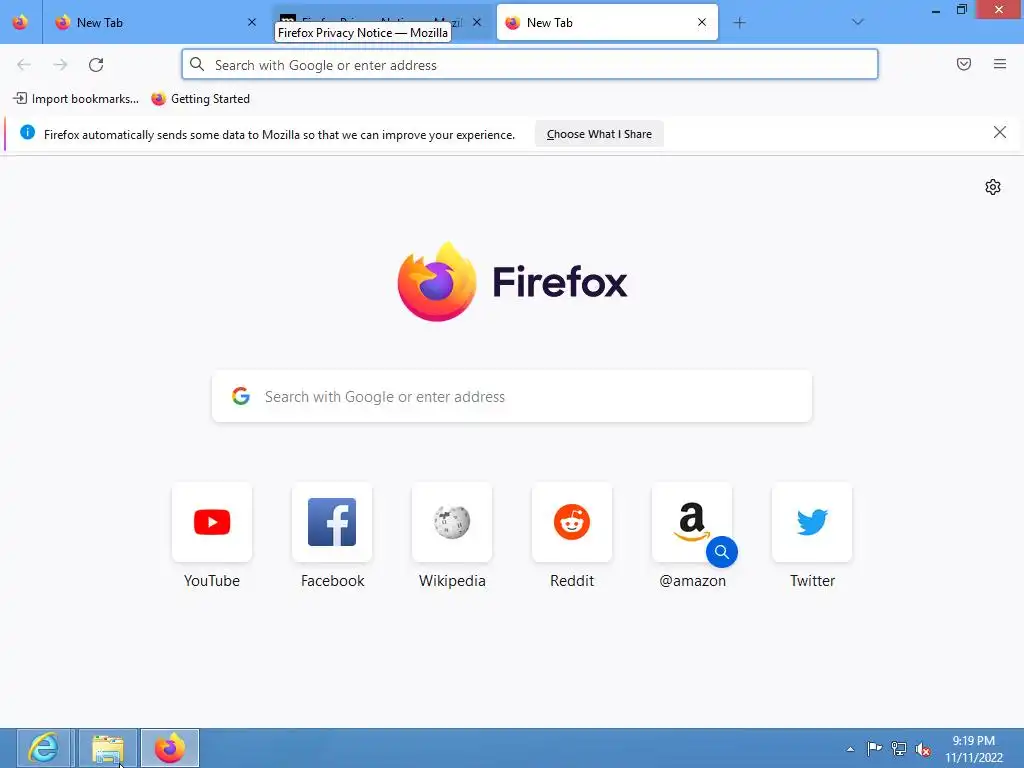This screenshot has width=1024, height=768.
Task: Close the active New Tab tab
Action: [702, 22]
